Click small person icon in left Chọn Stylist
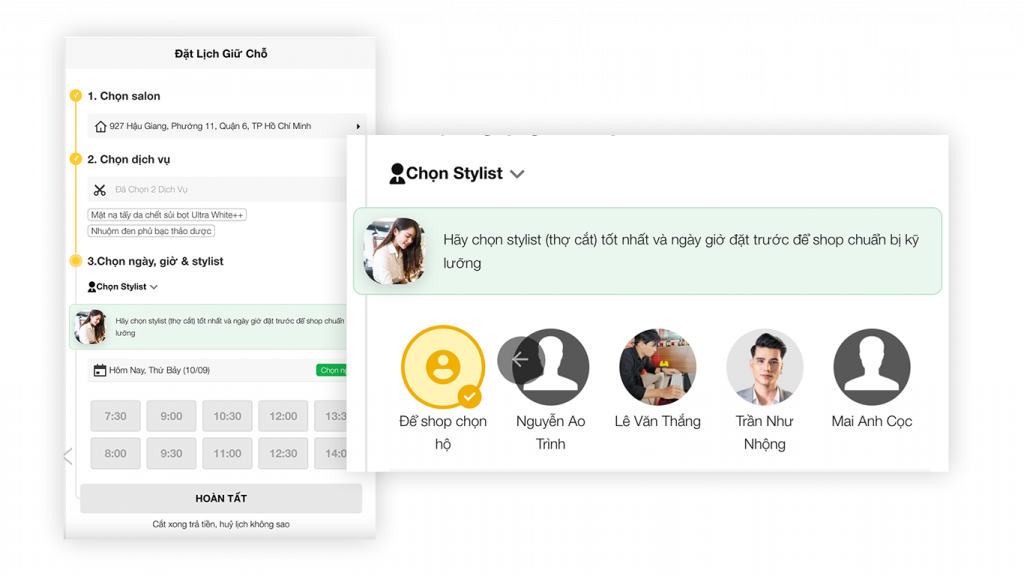1024x576 pixels. click(91, 287)
